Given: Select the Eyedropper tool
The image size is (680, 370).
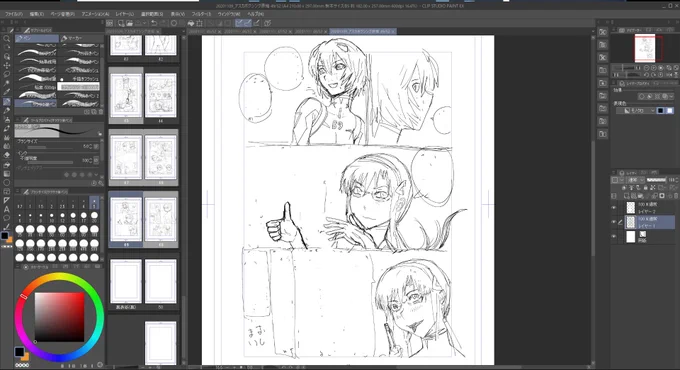Looking at the screenshot, I should tap(7, 92).
